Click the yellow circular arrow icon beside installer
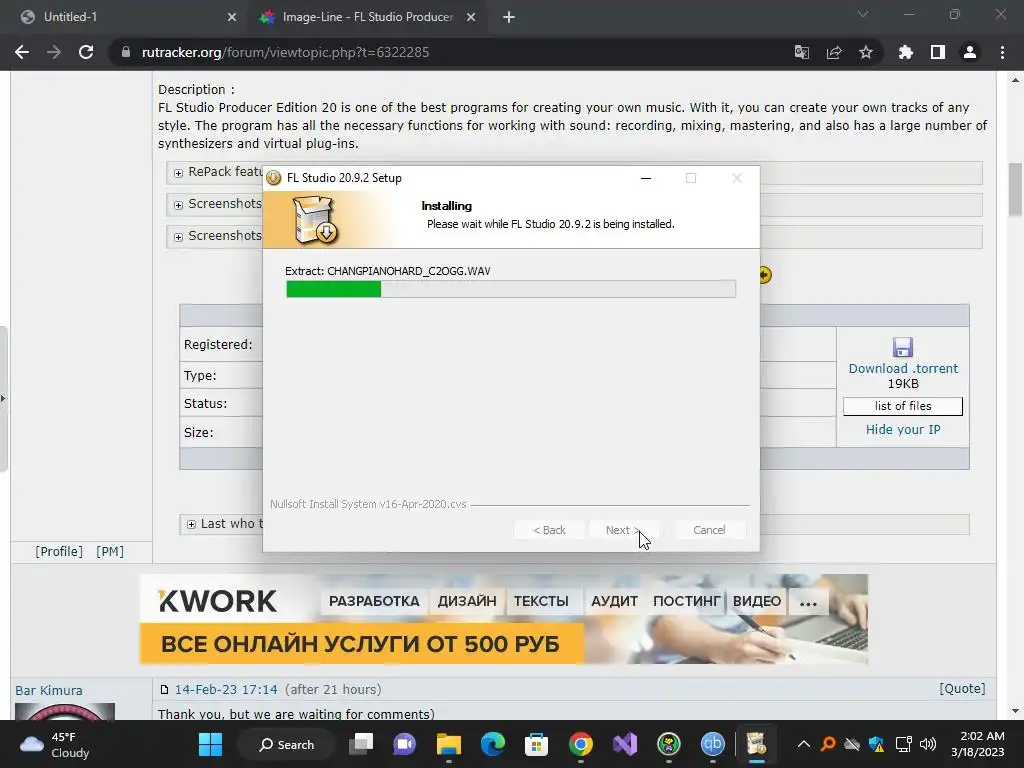This screenshot has width=1024, height=768. [x=765, y=275]
